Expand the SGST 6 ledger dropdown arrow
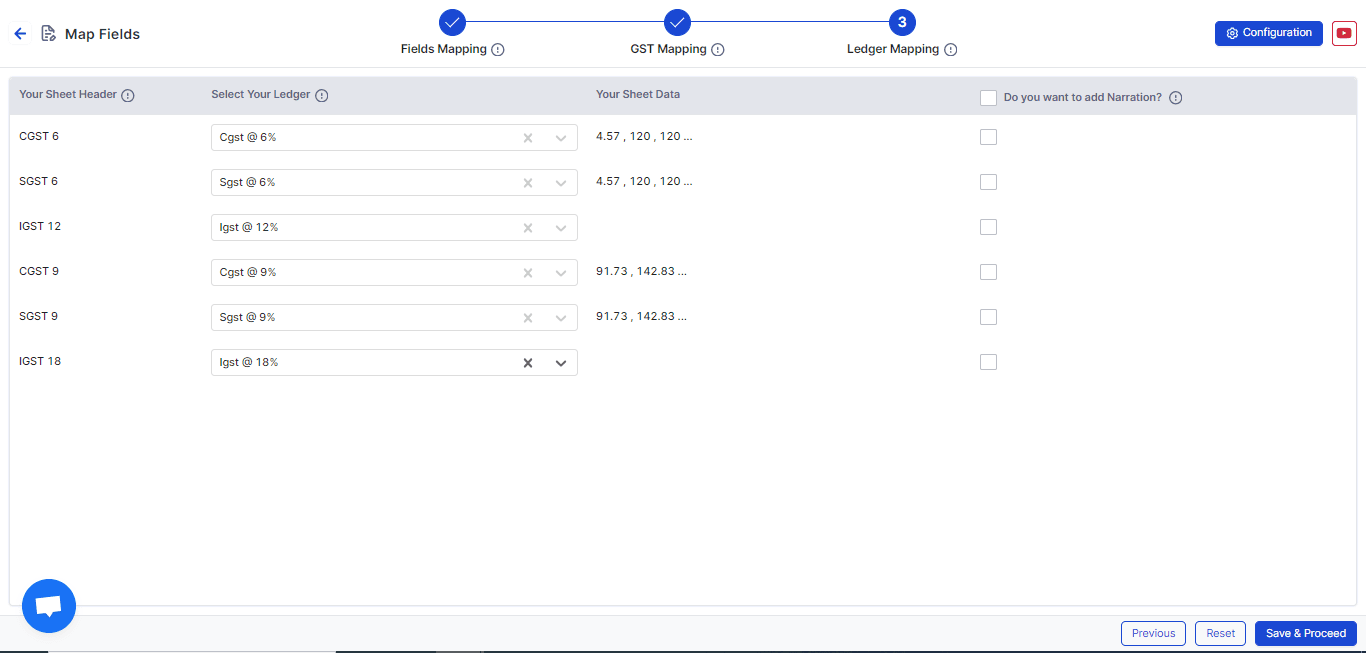This screenshot has width=1366, height=653. click(x=561, y=183)
